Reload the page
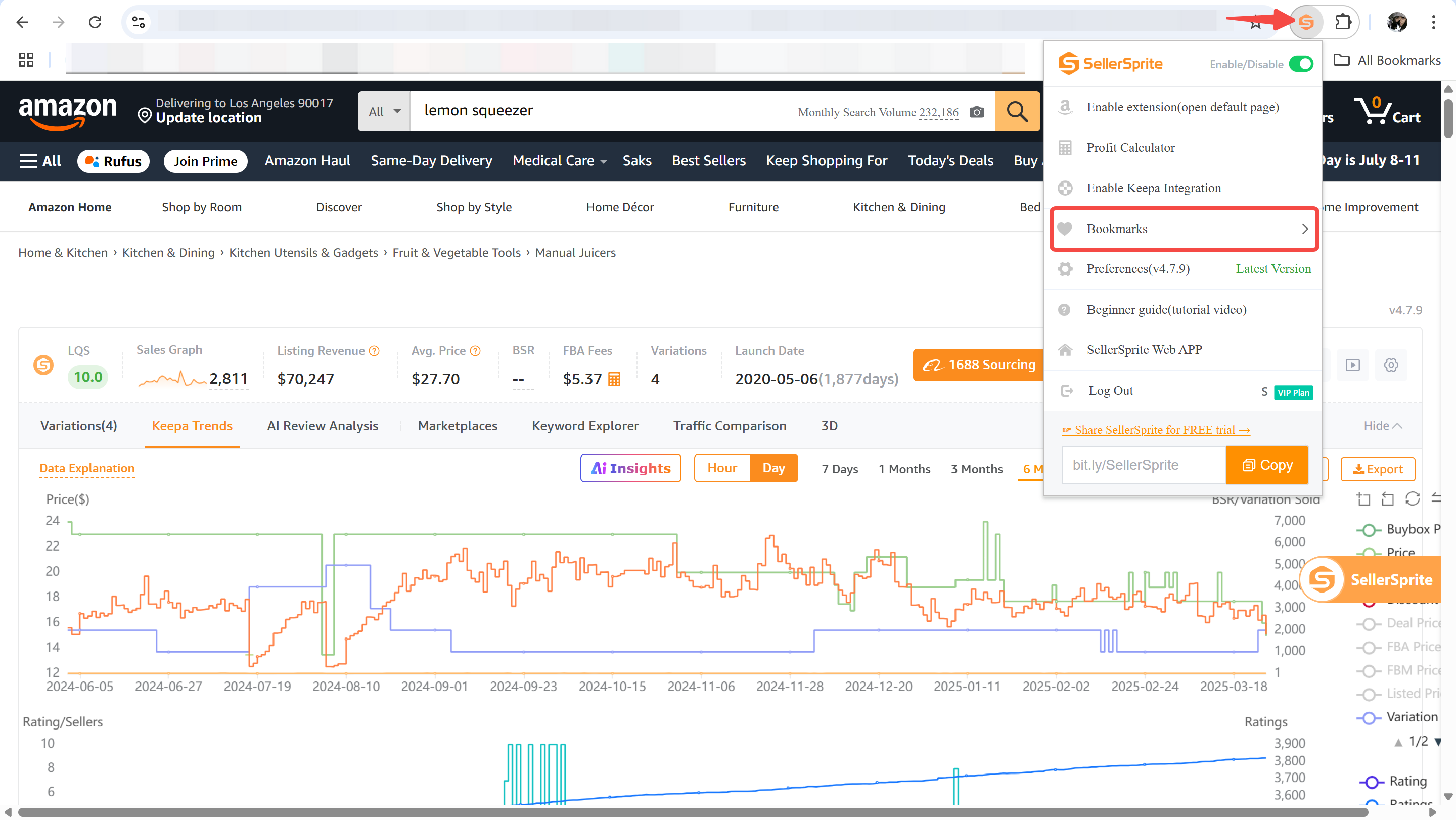Screen dimensions: 1456x820 point(95,23)
